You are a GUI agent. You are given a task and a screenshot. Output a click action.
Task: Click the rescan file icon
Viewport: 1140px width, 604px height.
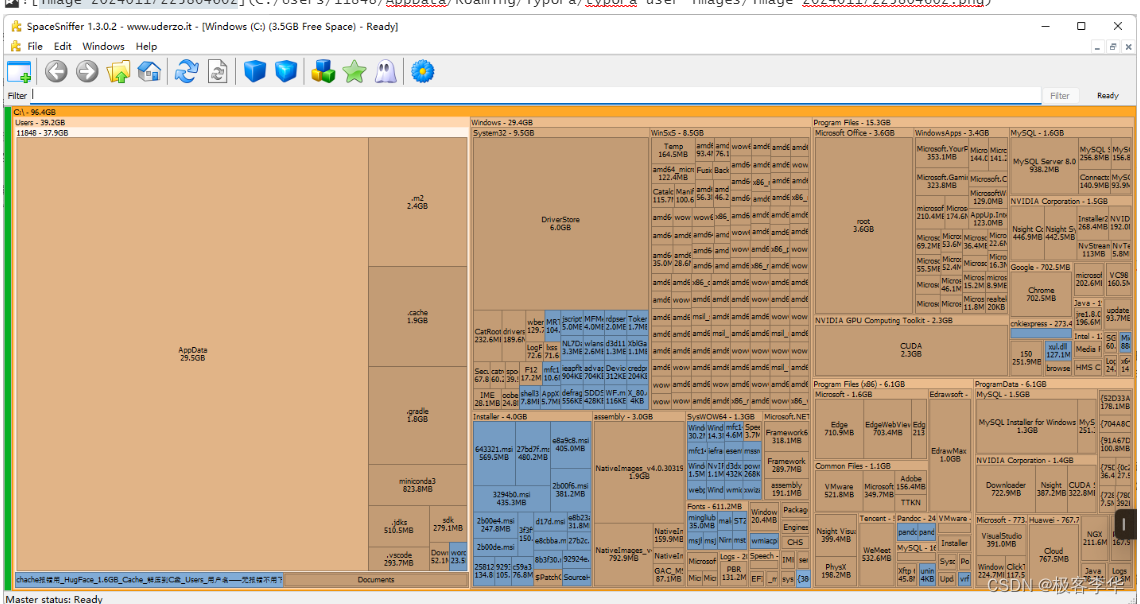click(x=217, y=71)
